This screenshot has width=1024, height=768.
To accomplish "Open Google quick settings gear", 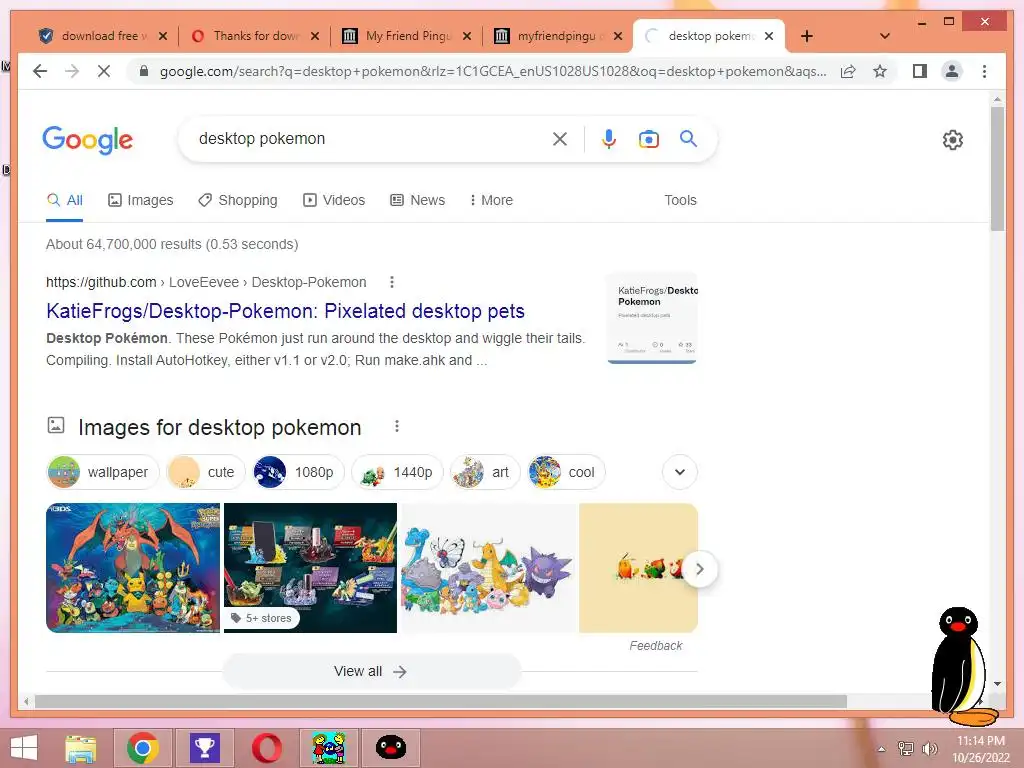I will pyautogui.click(x=952, y=140).
